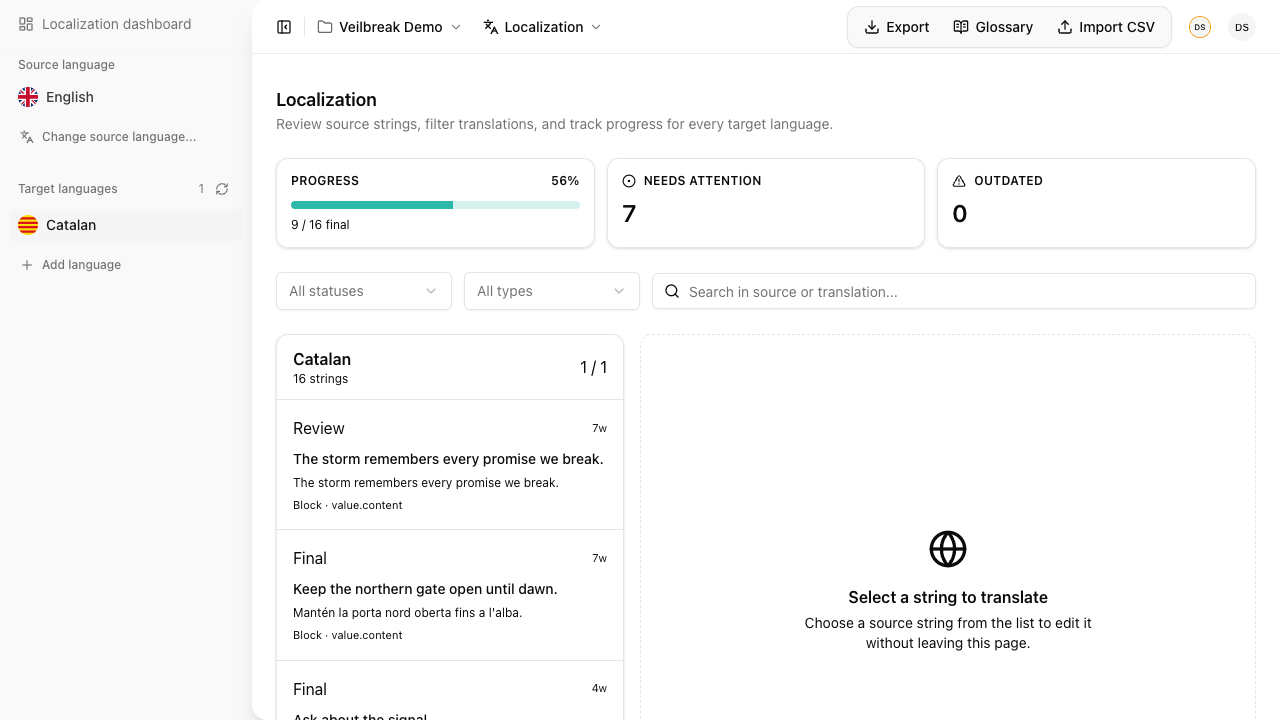Click the Outdated warning triangle icon
1280x720 pixels.
tap(959, 181)
